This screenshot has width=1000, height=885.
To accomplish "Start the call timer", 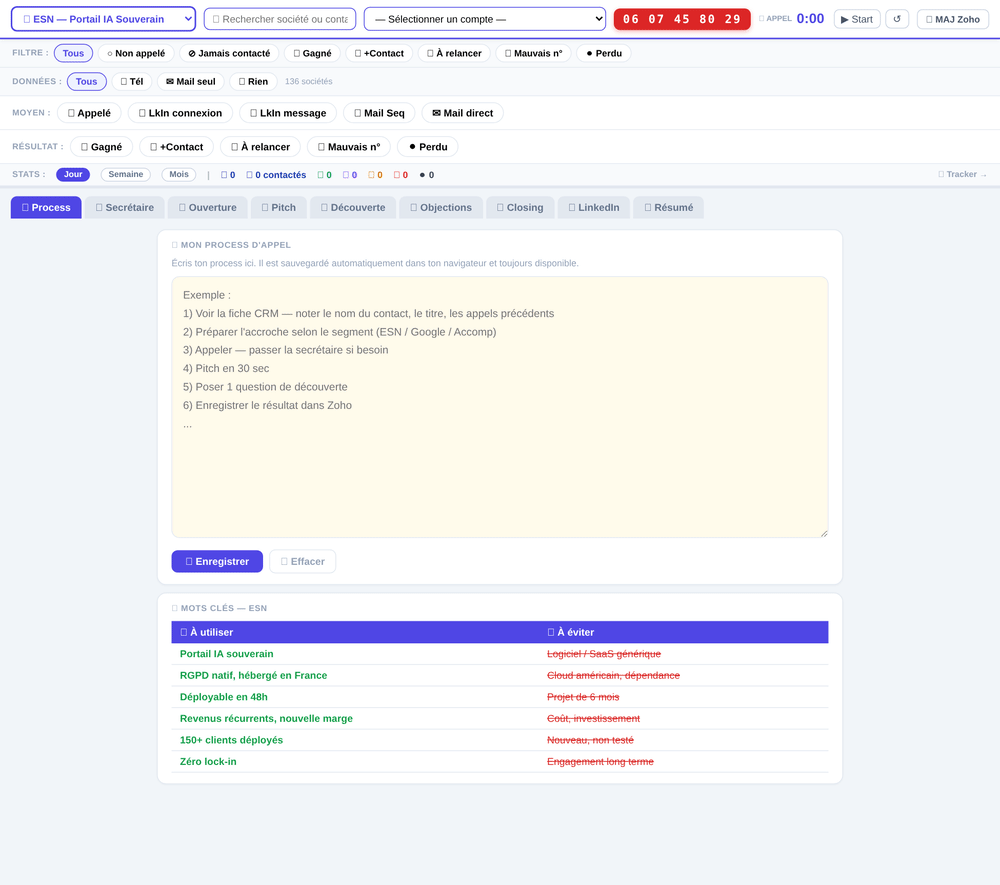I will tap(857, 19).
